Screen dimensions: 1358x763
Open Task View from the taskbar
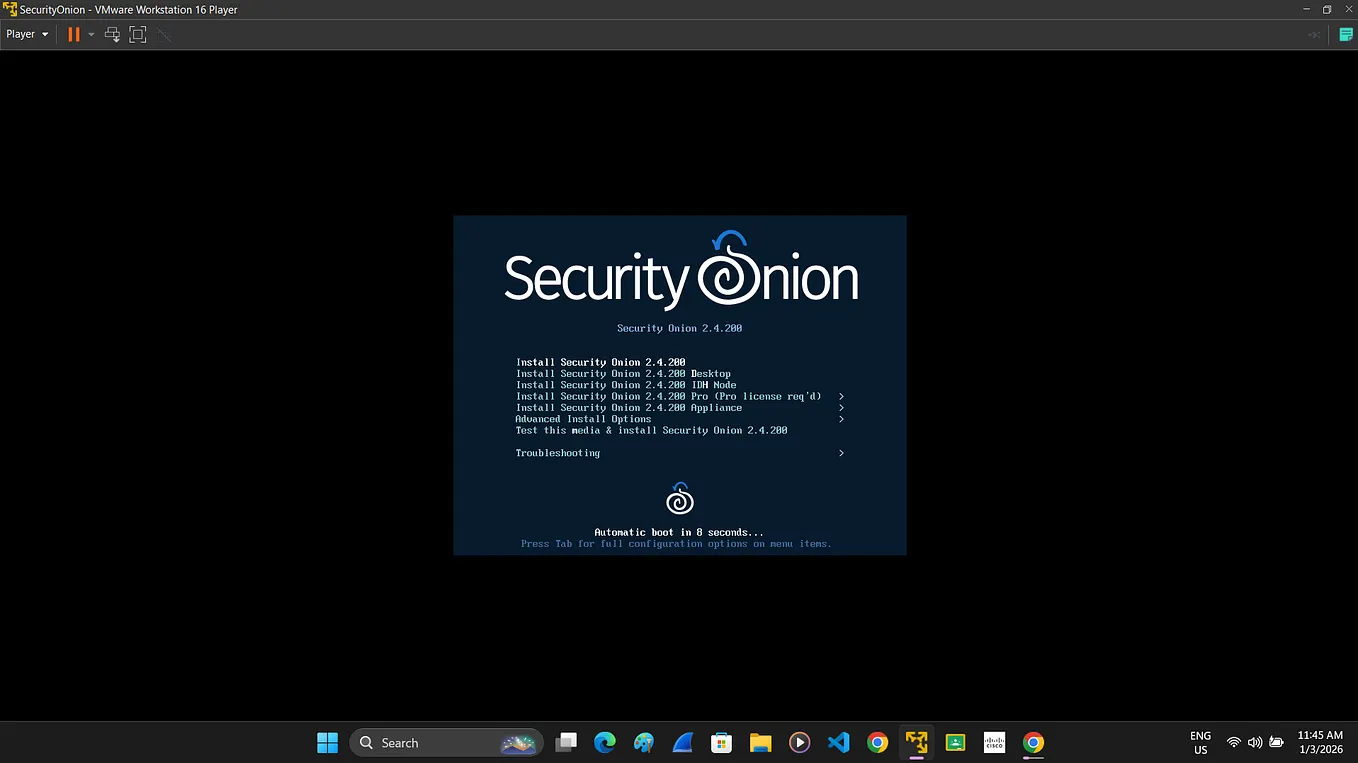click(x=566, y=743)
